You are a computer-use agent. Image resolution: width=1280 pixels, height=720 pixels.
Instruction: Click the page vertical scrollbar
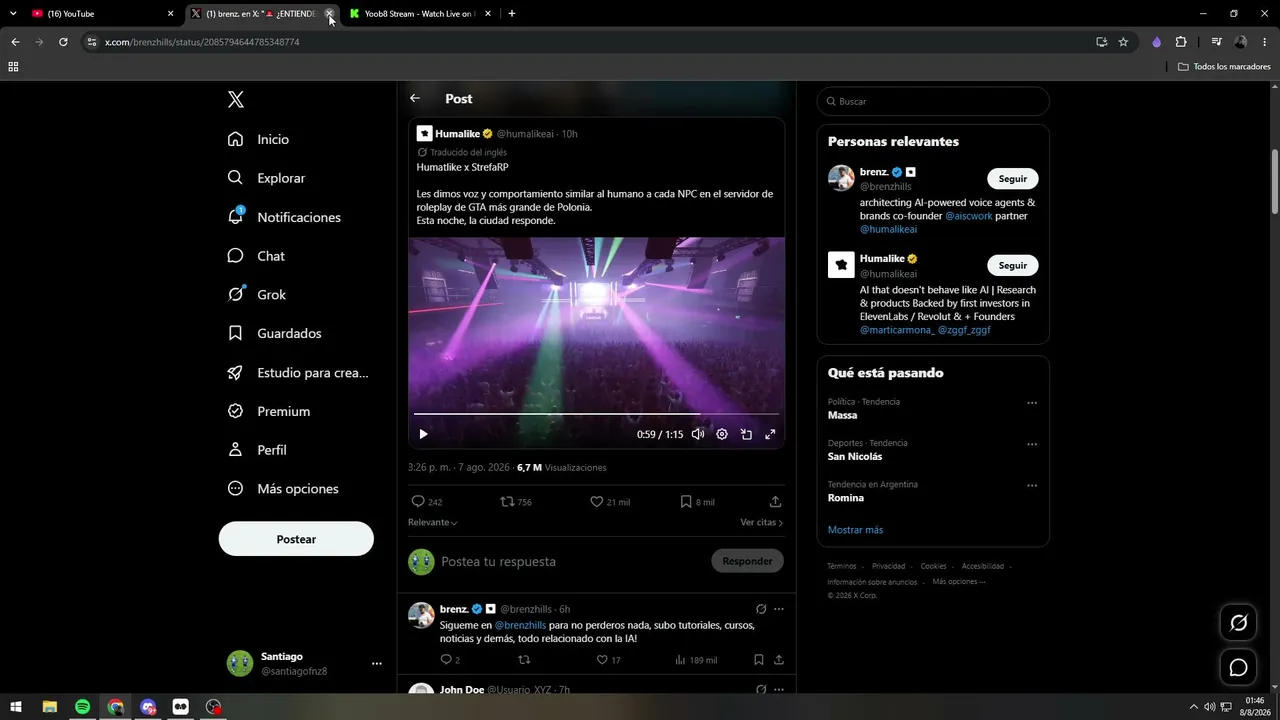pyautogui.click(x=1275, y=180)
